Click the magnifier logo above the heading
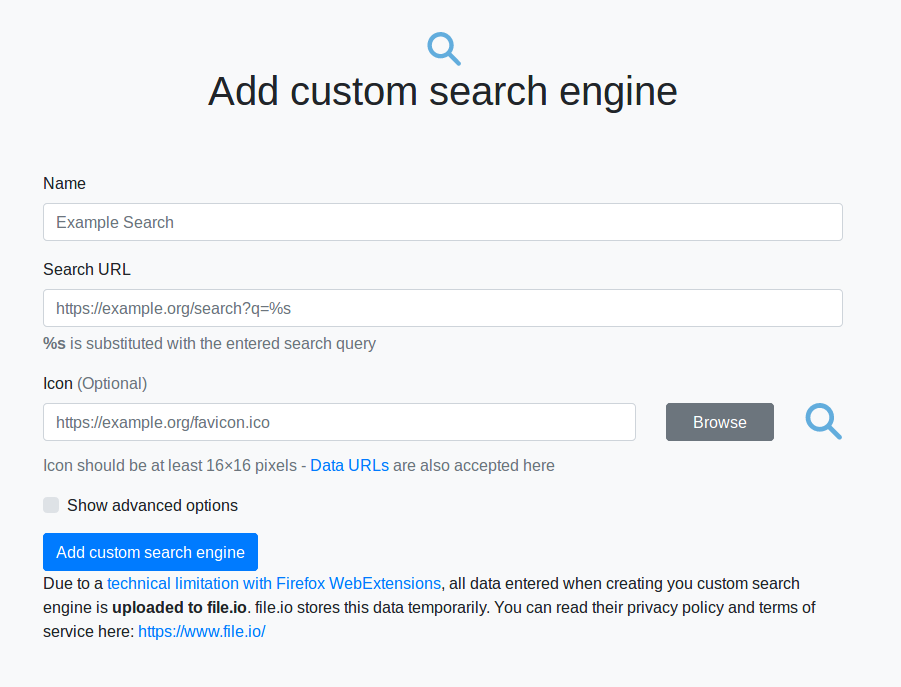The width and height of the screenshot is (901, 687). (443, 48)
